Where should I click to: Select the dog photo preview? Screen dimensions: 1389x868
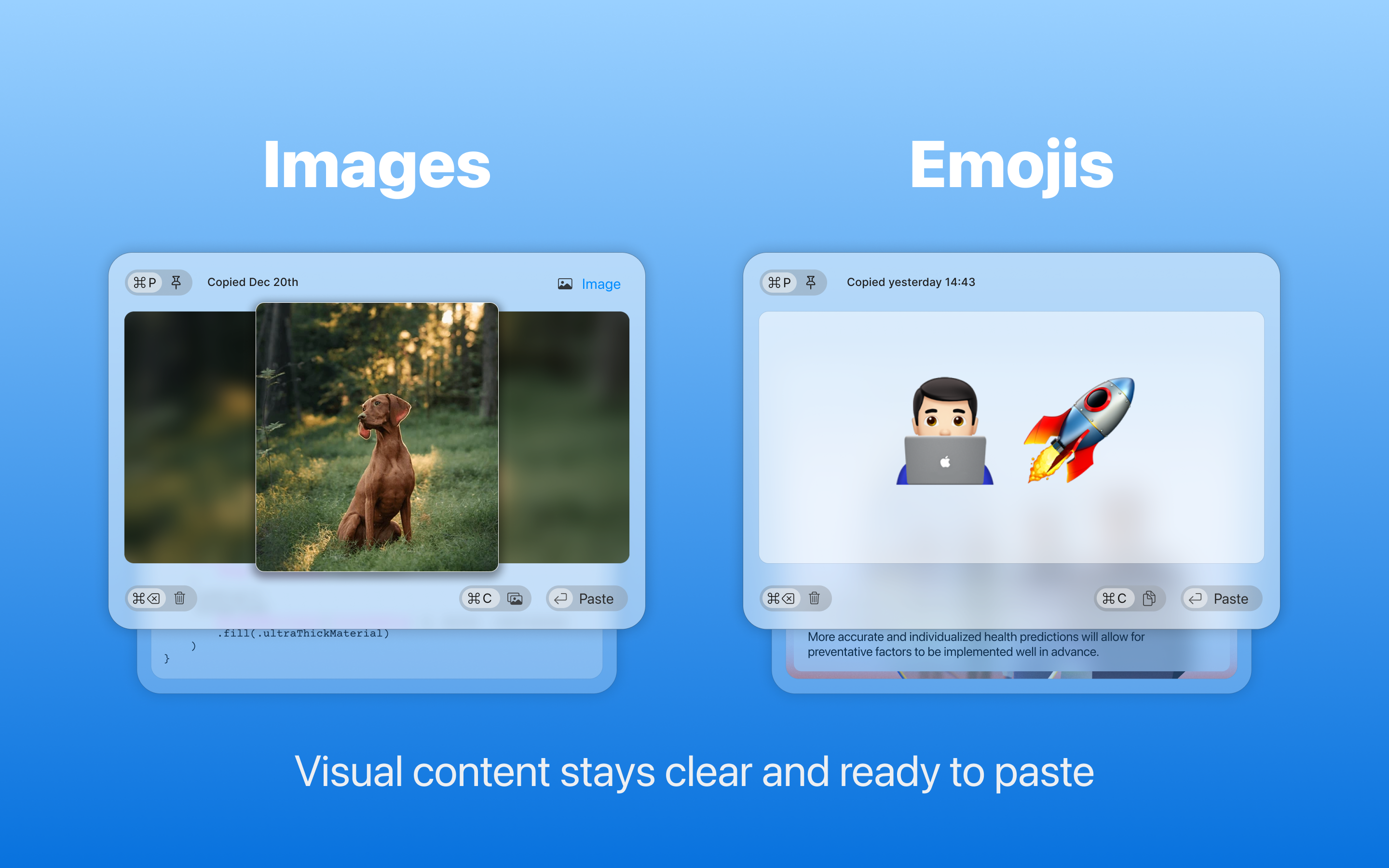tap(377, 437)
